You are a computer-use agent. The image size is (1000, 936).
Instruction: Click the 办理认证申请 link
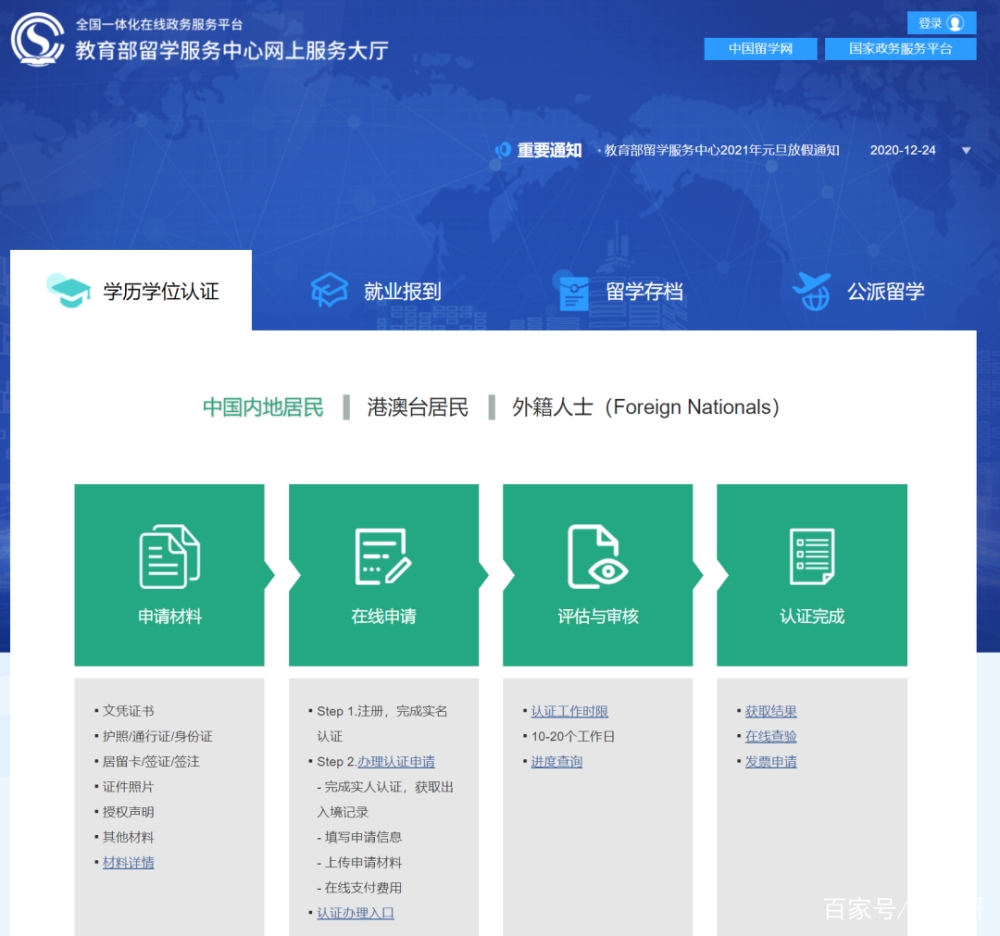(396, 762)
